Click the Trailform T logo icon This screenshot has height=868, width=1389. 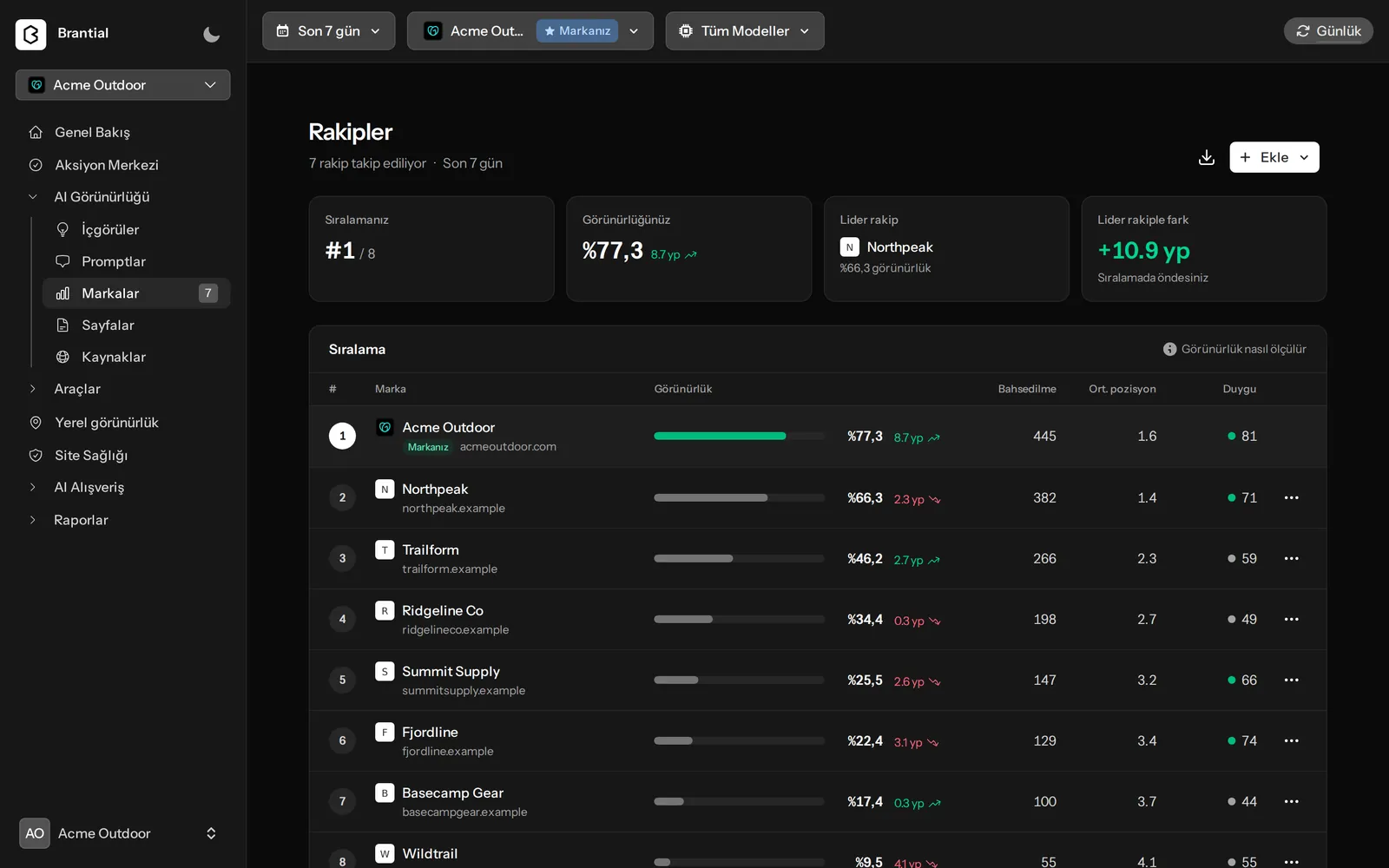pyautogui.click(x=385, y=549)
